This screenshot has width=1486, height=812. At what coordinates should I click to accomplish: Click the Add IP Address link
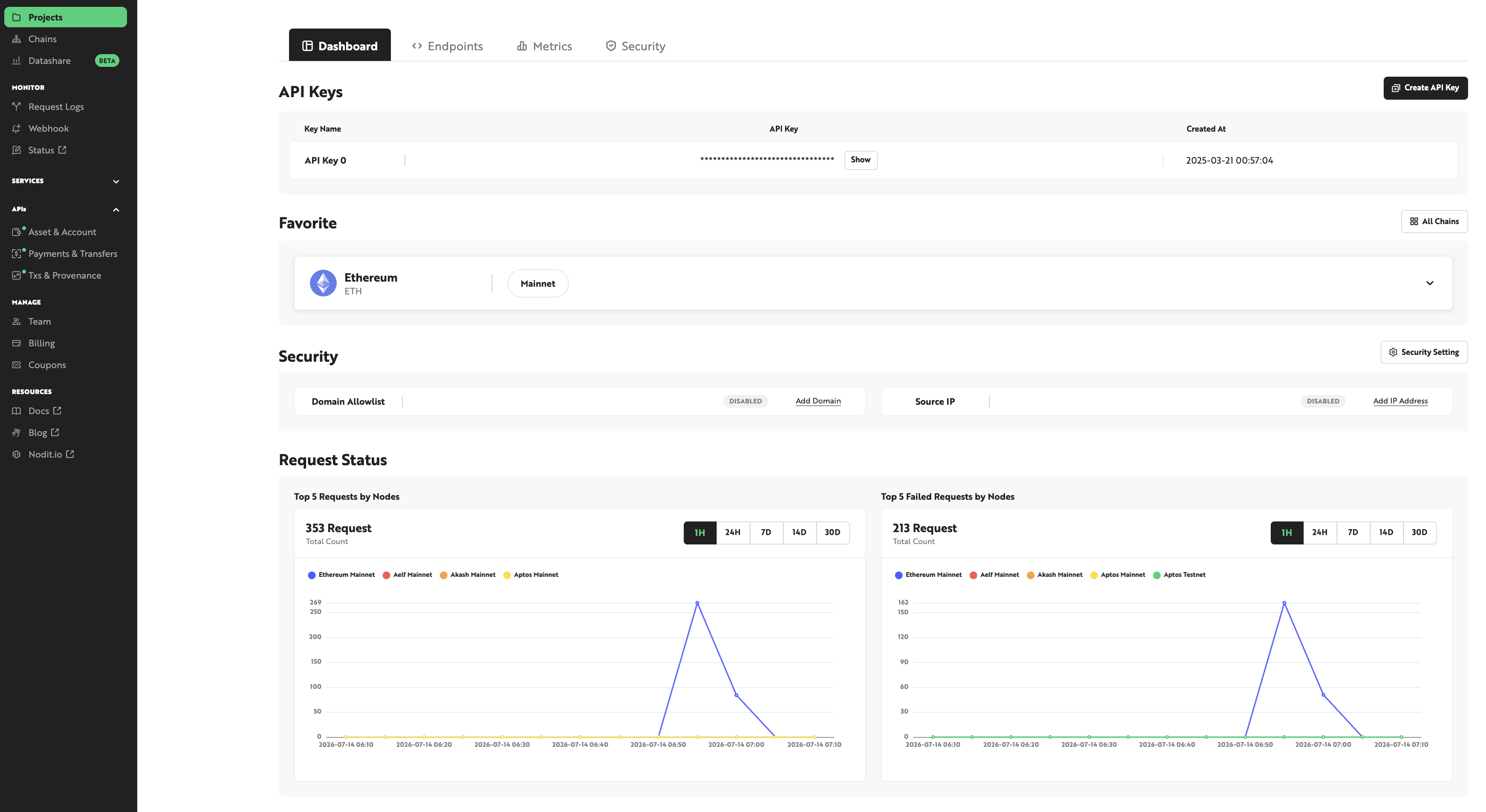click(x=1400, y=401)
